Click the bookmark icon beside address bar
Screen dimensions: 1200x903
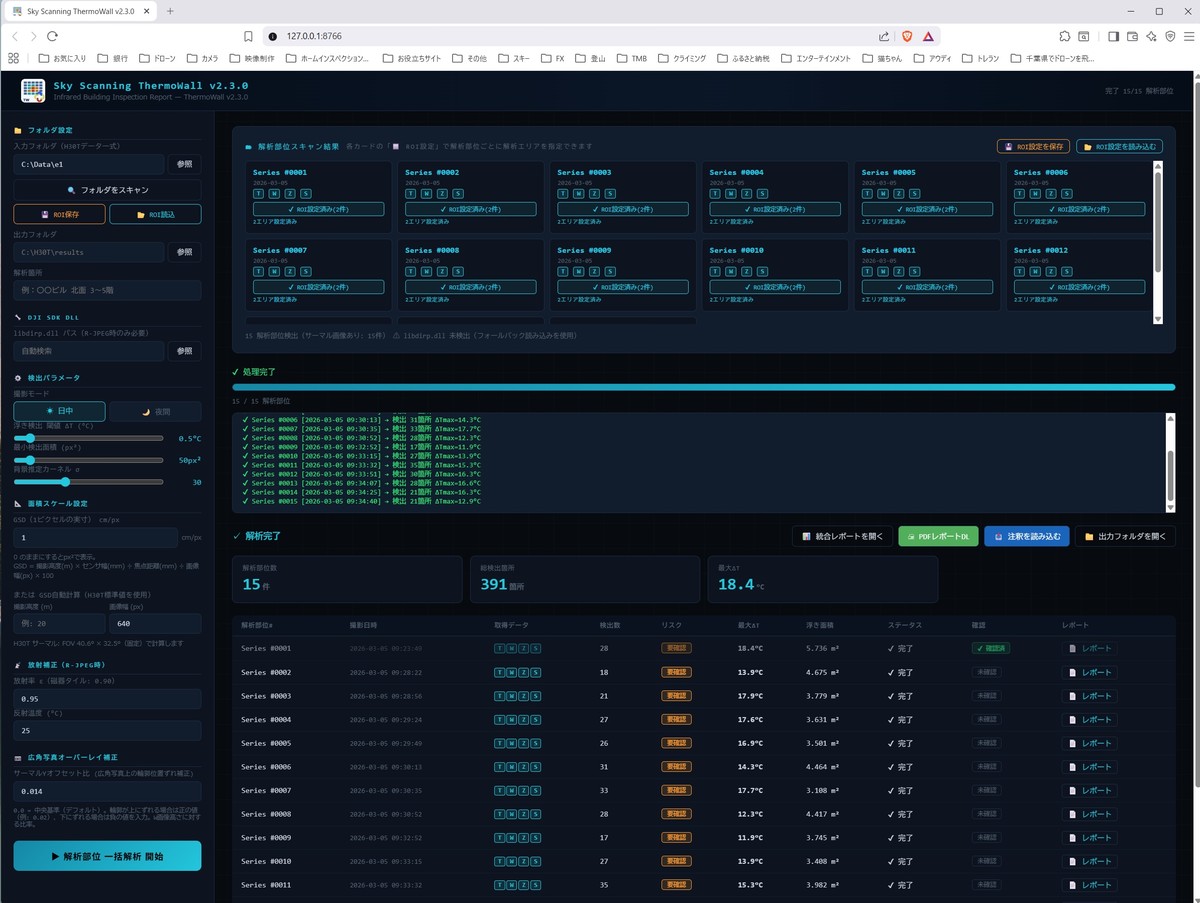(x=248, y=36)
